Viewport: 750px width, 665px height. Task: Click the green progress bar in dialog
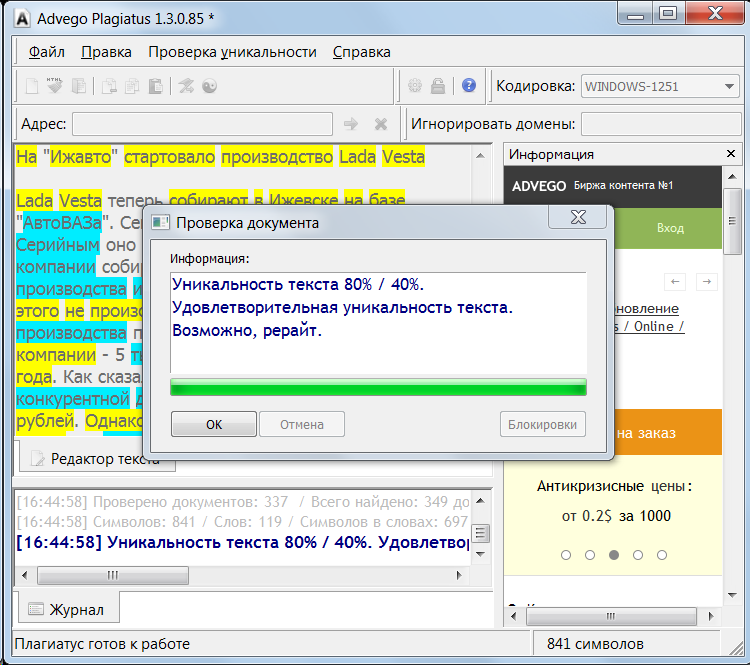[x=378, y=387]
